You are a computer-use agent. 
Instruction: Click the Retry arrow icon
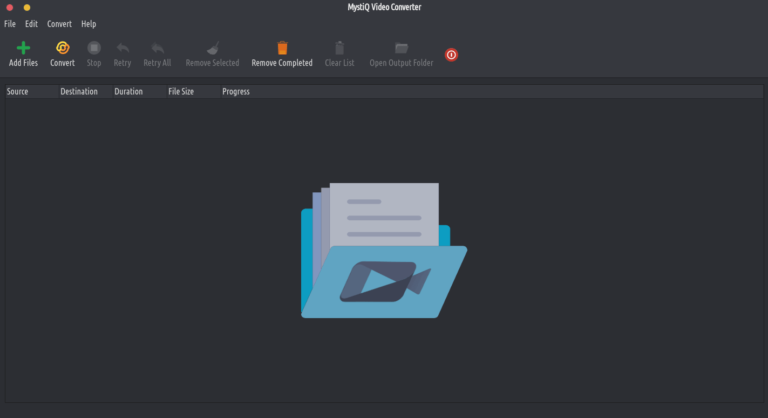pyautogui.click(x=122, y=48)
